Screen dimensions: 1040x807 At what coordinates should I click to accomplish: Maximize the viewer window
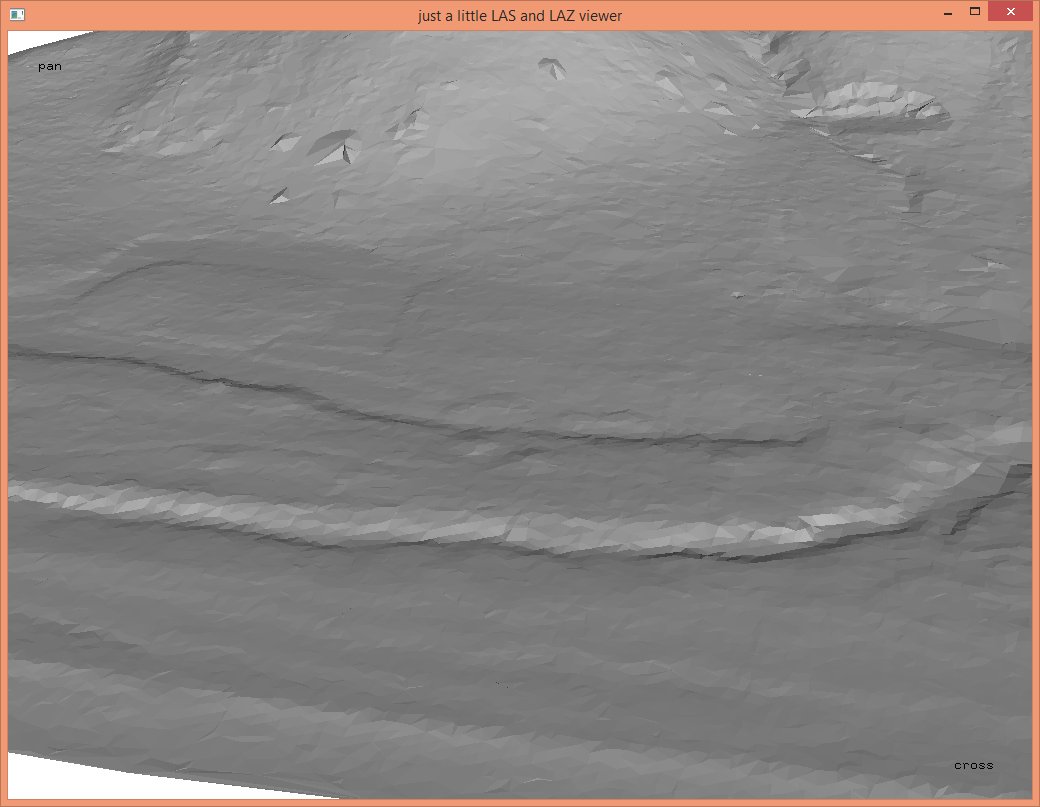pos(974,14)
